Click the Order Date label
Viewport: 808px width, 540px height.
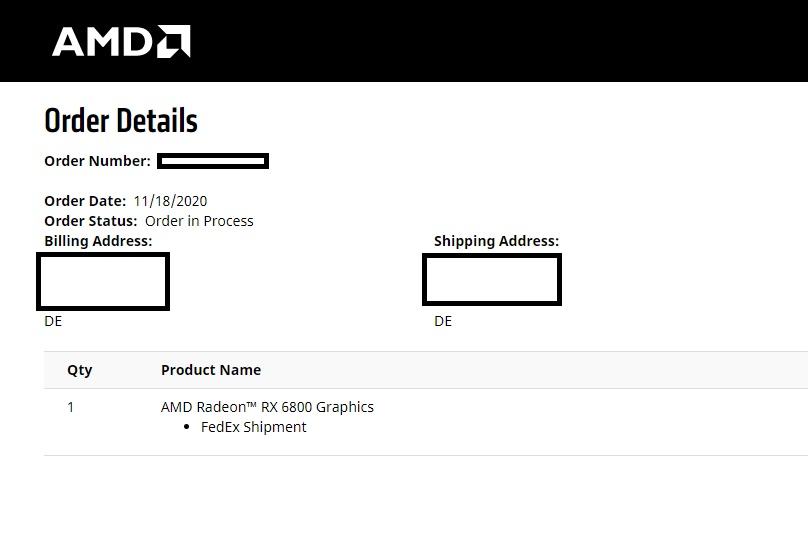(85, 201)
